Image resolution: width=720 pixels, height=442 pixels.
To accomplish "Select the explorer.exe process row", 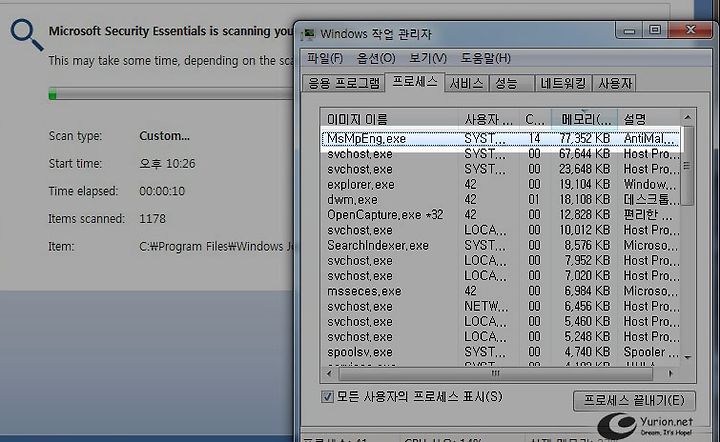I will pos(501,185).
